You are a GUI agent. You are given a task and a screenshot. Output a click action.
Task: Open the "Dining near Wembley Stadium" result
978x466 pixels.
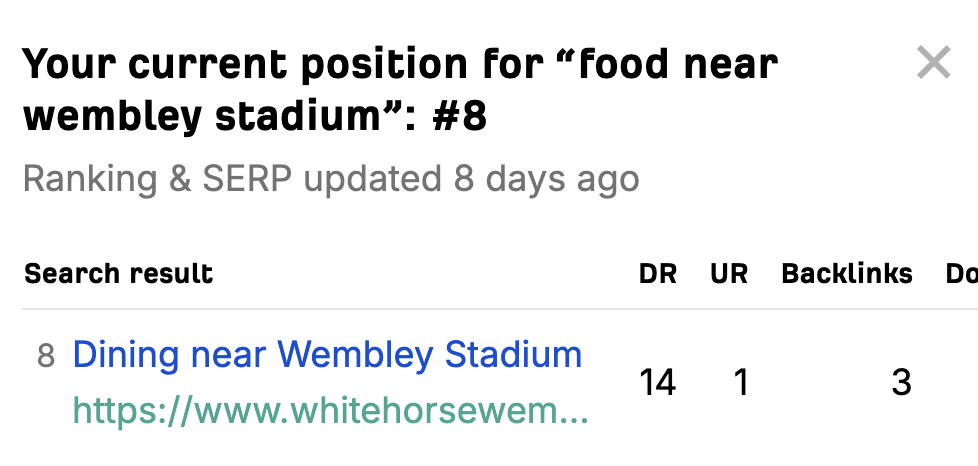point(327,355)
